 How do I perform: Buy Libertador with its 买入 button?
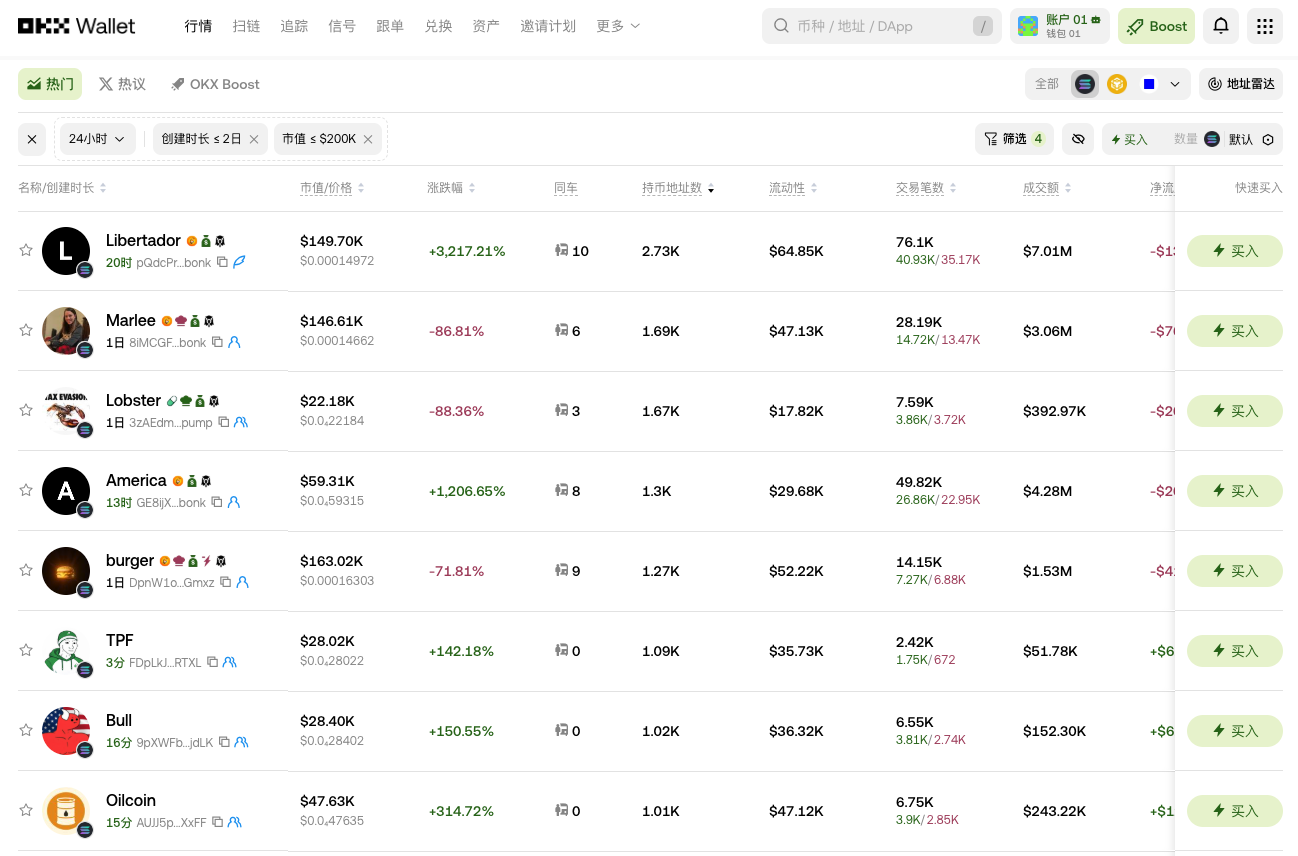1235,251
